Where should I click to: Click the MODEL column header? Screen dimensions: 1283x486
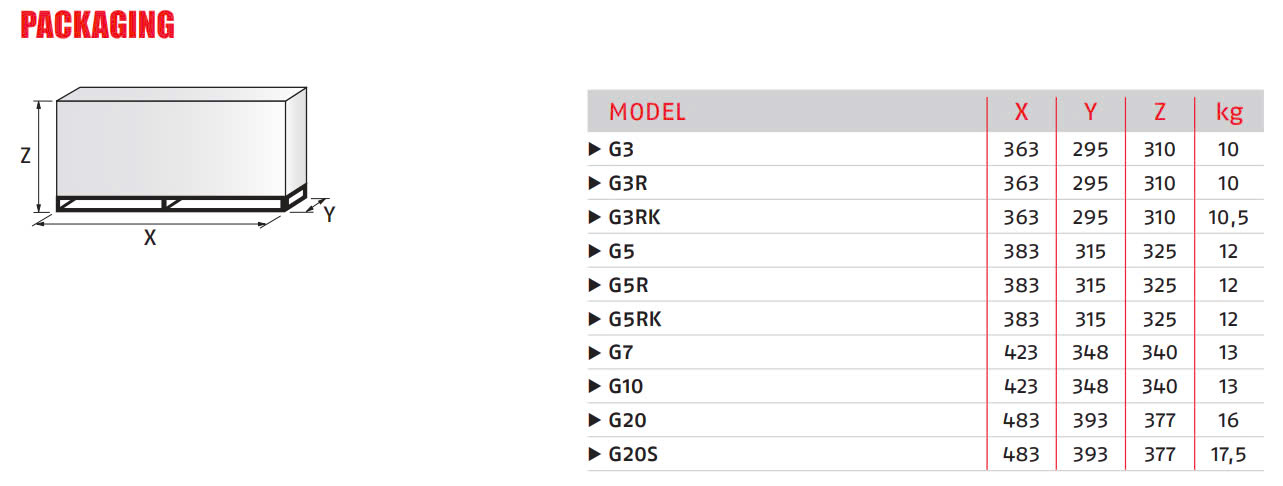(647, 112)
